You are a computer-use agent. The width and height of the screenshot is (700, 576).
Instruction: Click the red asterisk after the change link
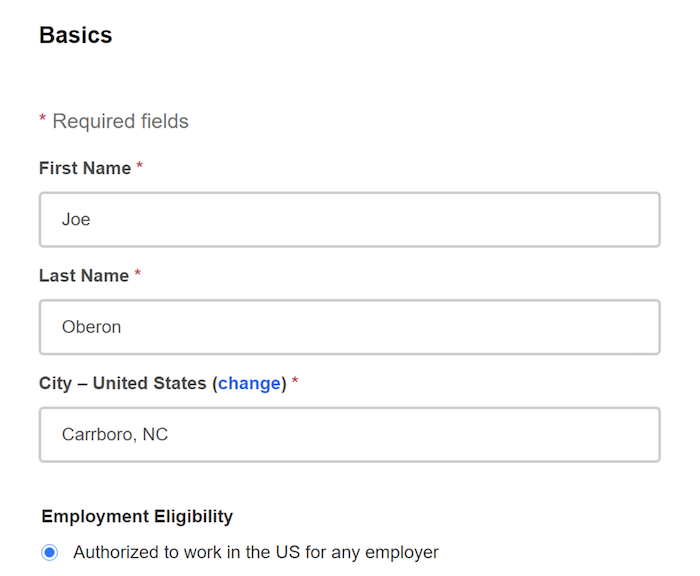pyautogui.click(x=296, y=382)
